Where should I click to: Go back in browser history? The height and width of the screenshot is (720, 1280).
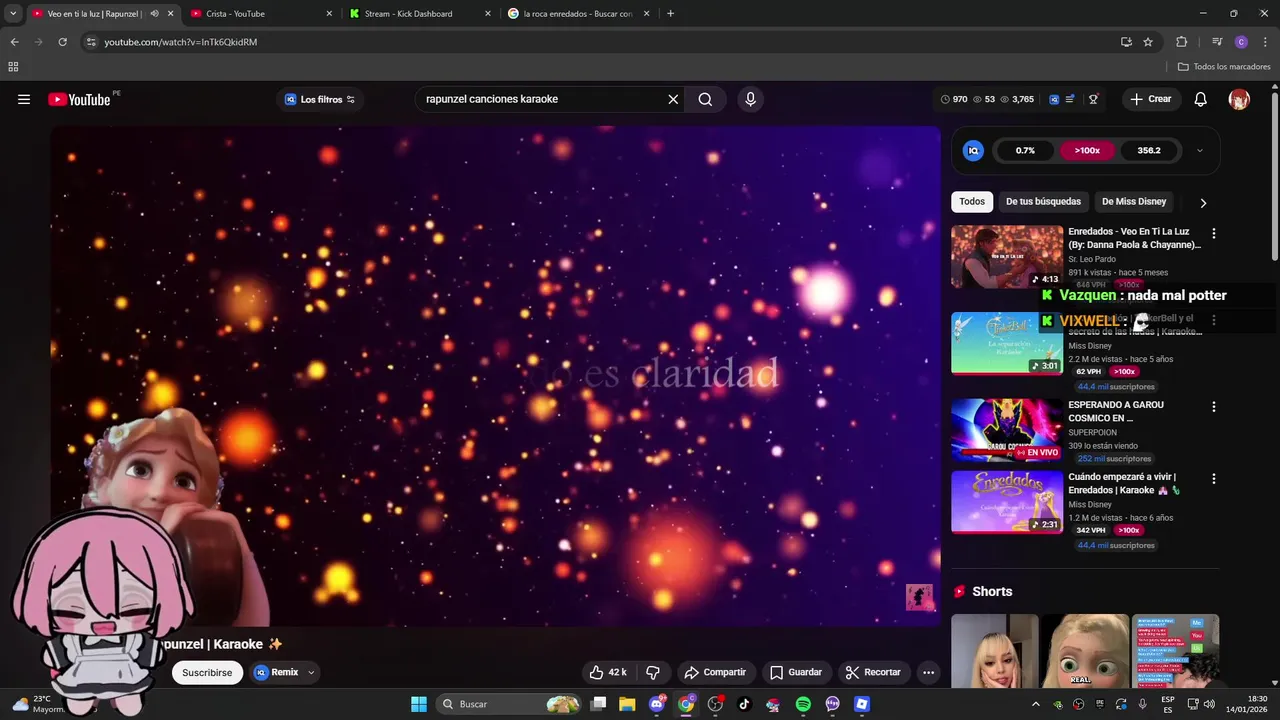point(14,42)
